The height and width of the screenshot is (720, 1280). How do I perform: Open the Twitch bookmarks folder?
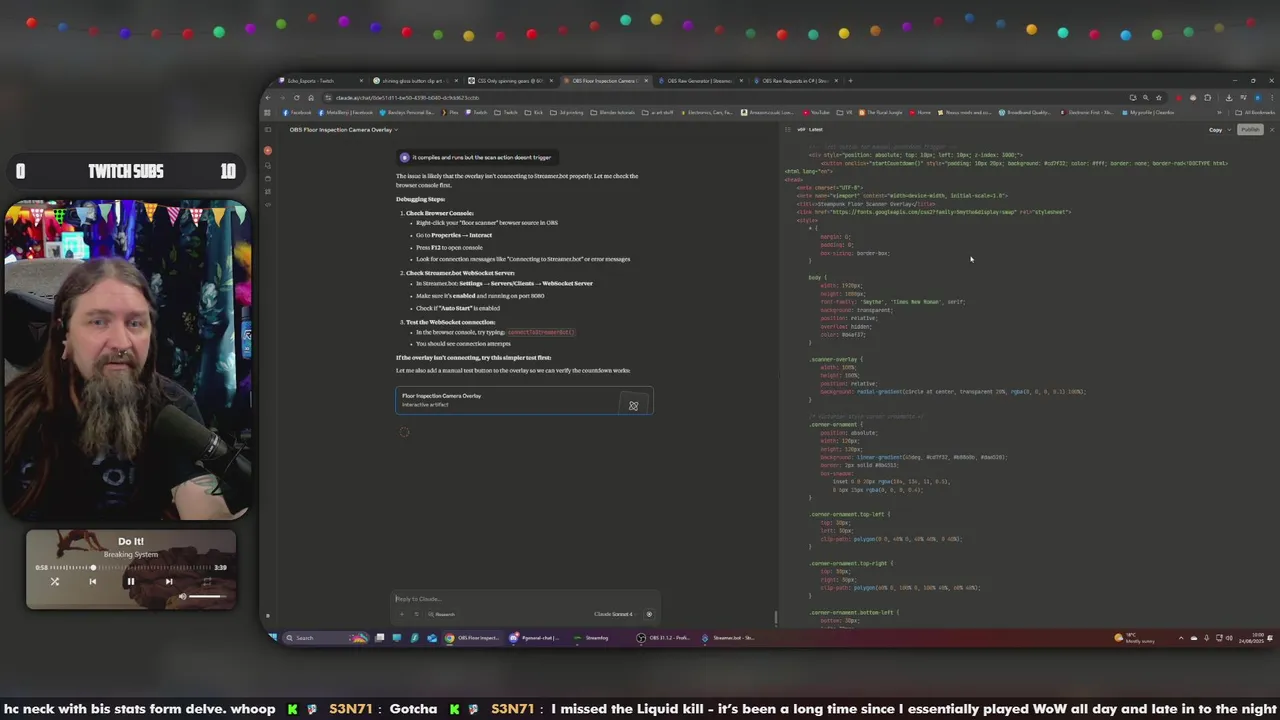[x=505, y=112]
